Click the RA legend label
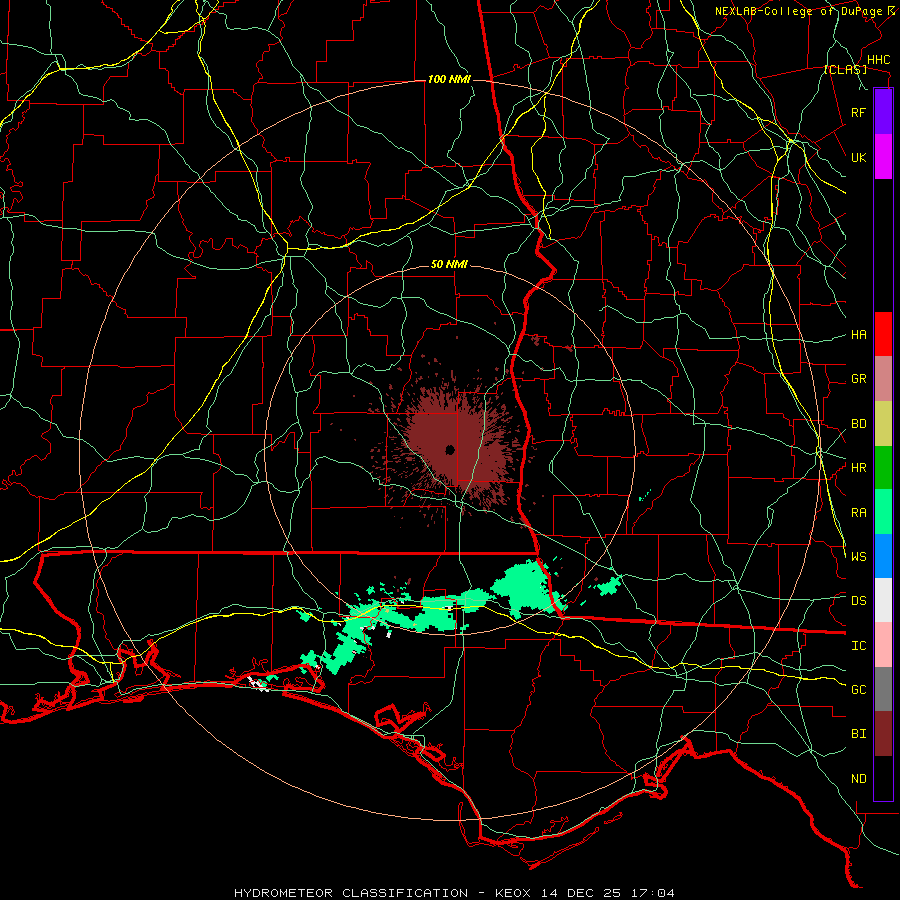900x900 pixels. pyautogui.click(x=858, y=513)
